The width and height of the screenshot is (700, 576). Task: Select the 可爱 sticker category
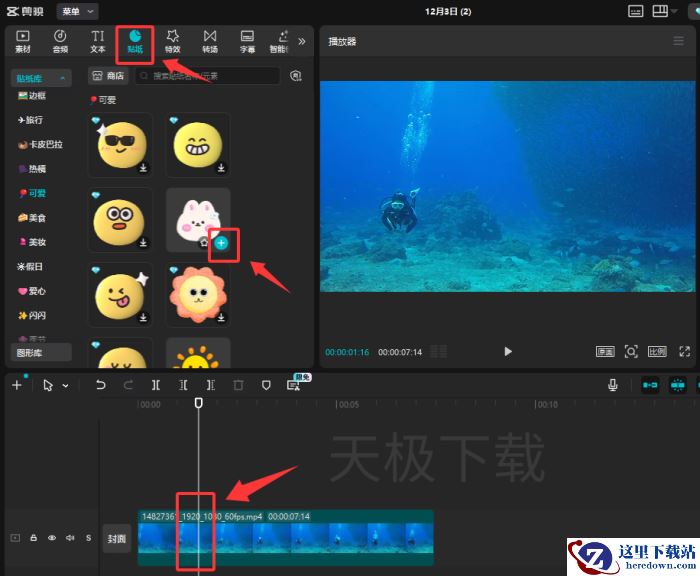click(32, 193)
